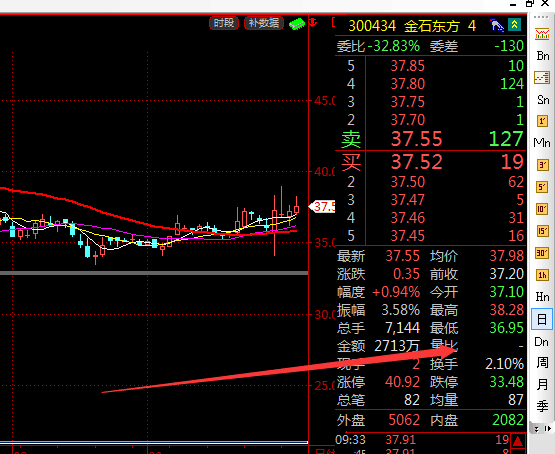Open the intraday time-sharing chart icon in sidebar
Viewport: 555px width, 454px height.
[x=542, y=34]
